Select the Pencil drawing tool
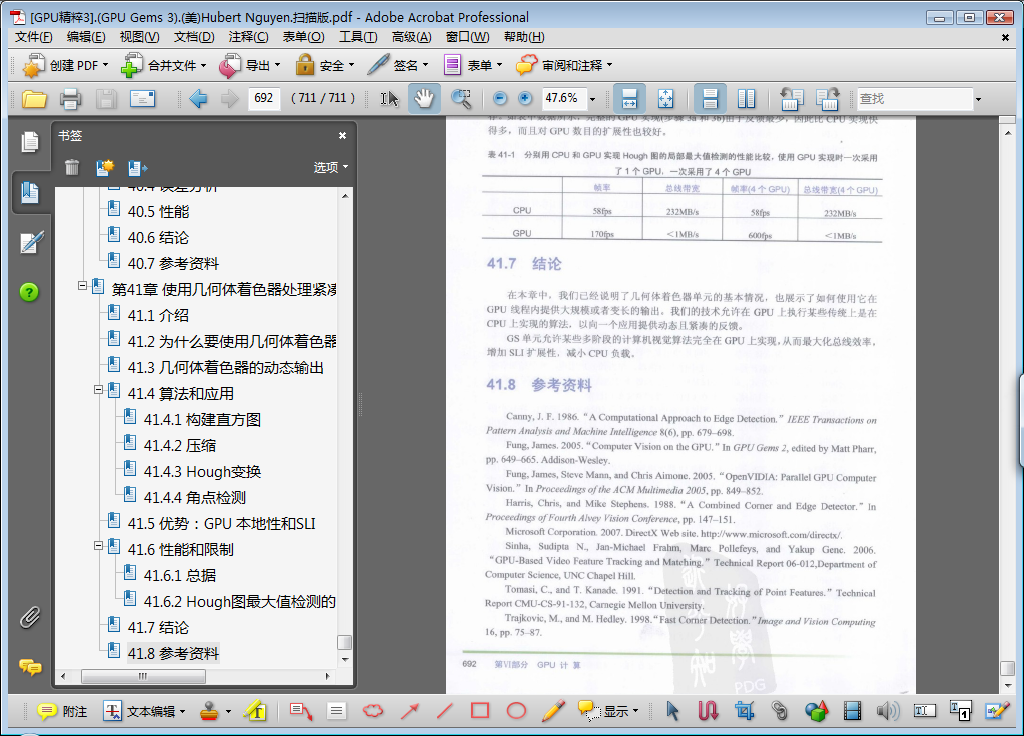The width and height of the screenshot is (1024, 736). pyautogui.click(x=553, y=711)
